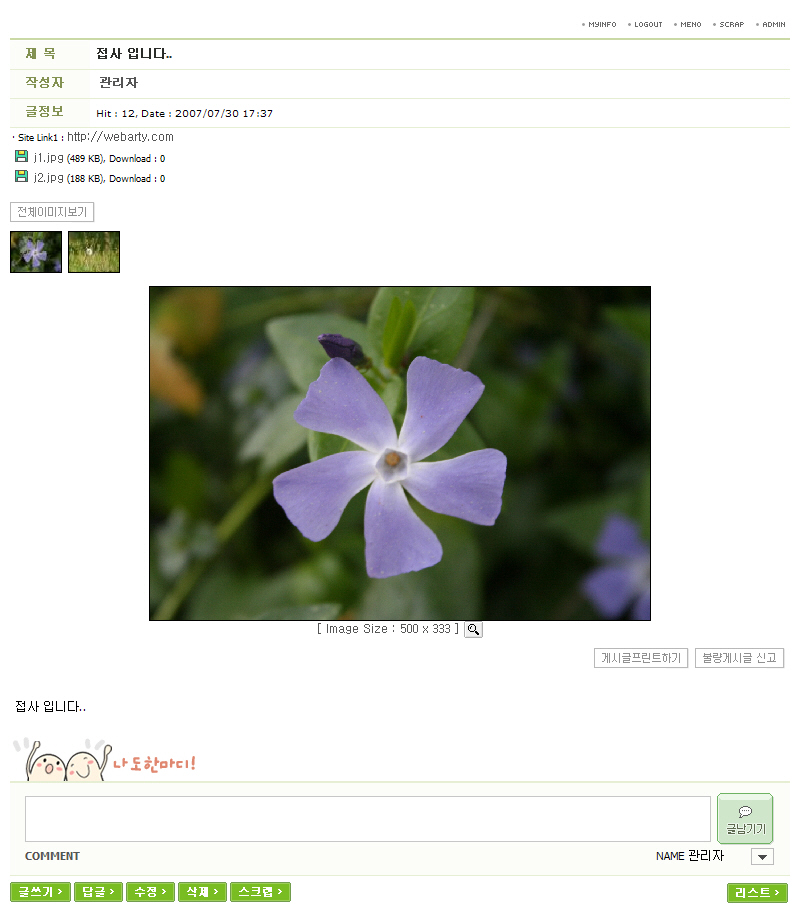Focus the COMMENT text box
The height and width of the screenshot is (920, 800).
coord(367,819)
